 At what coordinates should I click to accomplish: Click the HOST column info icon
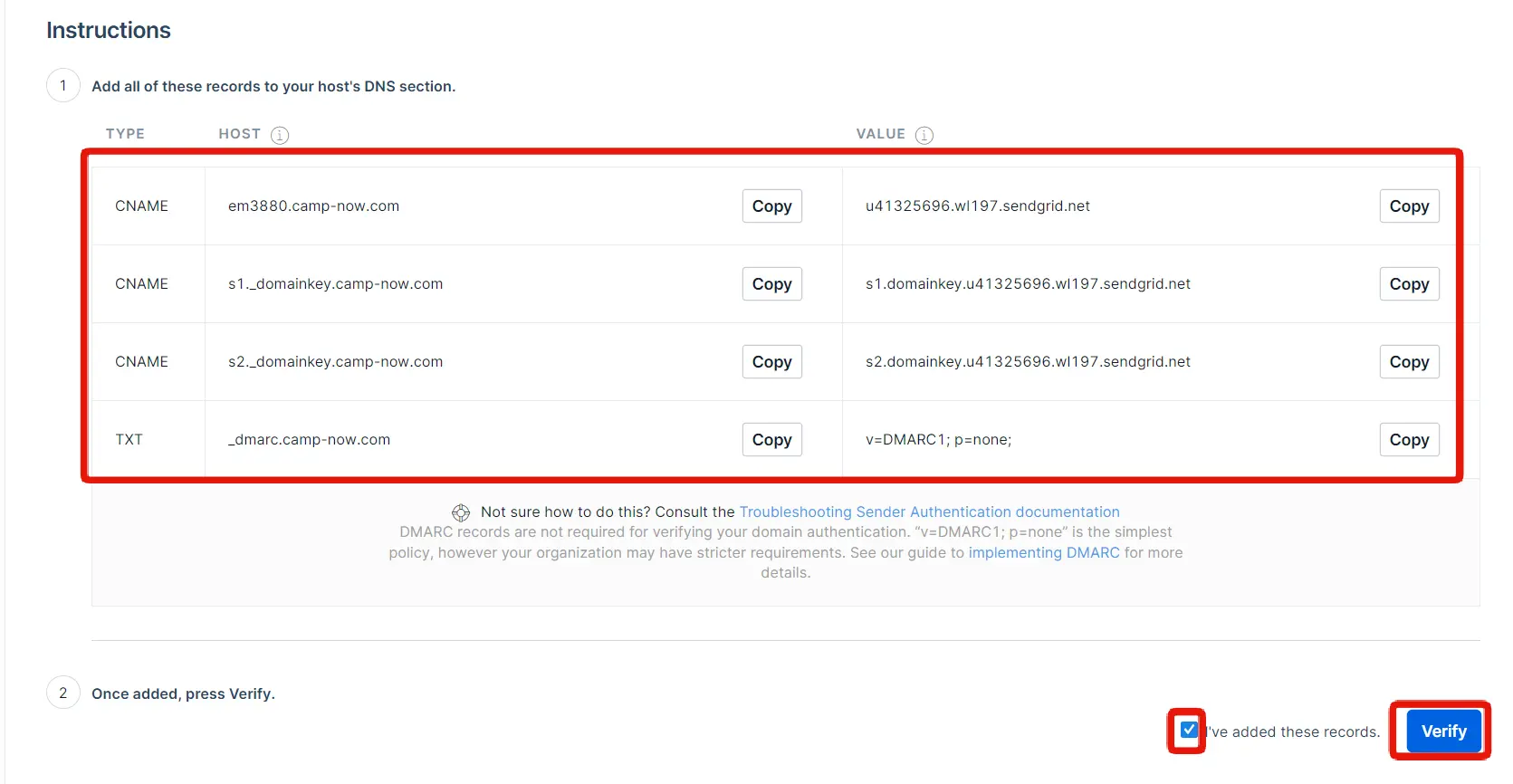click(x=280, y=135)
